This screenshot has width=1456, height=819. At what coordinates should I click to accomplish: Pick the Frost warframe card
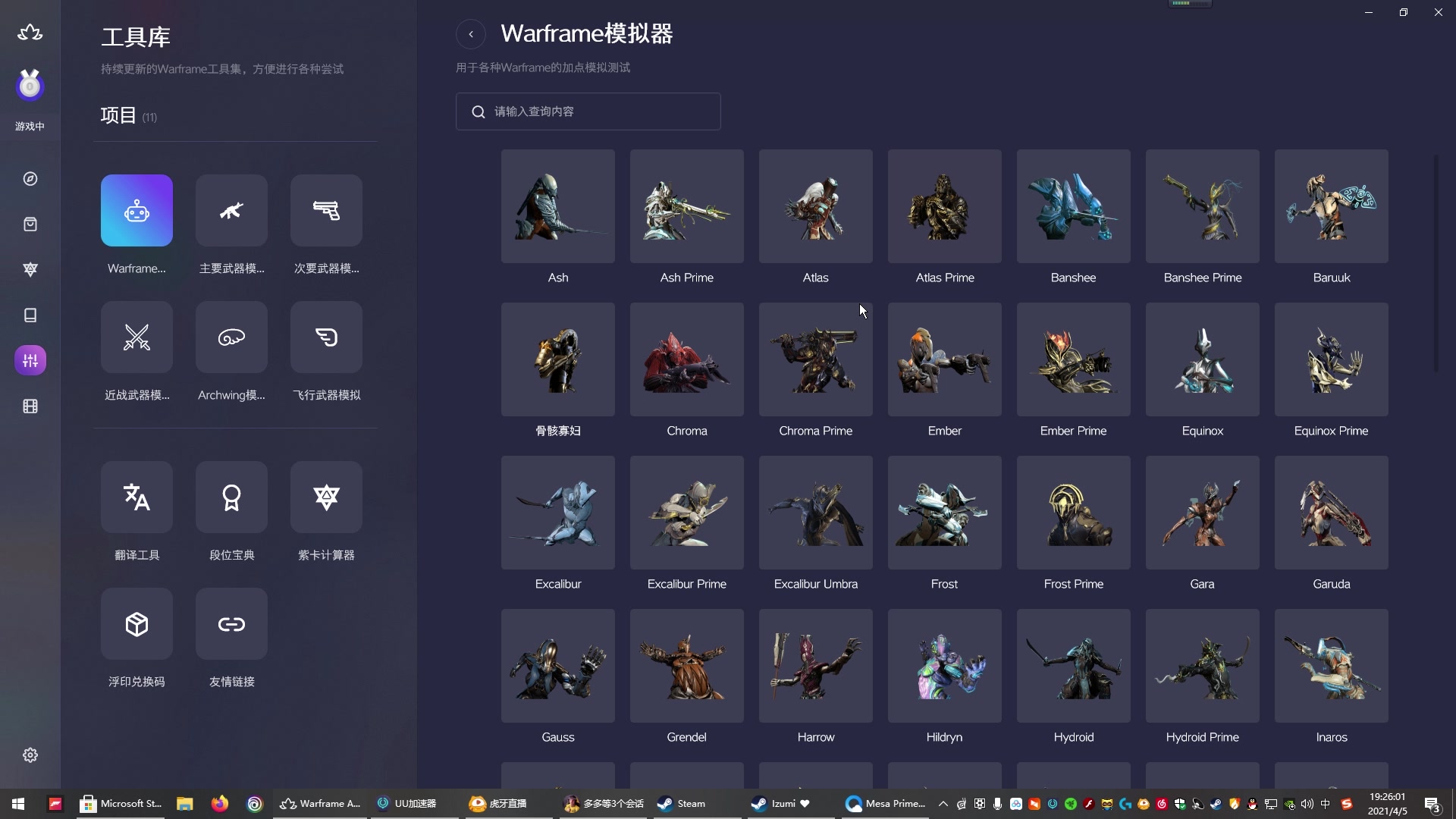pos(945,513)
